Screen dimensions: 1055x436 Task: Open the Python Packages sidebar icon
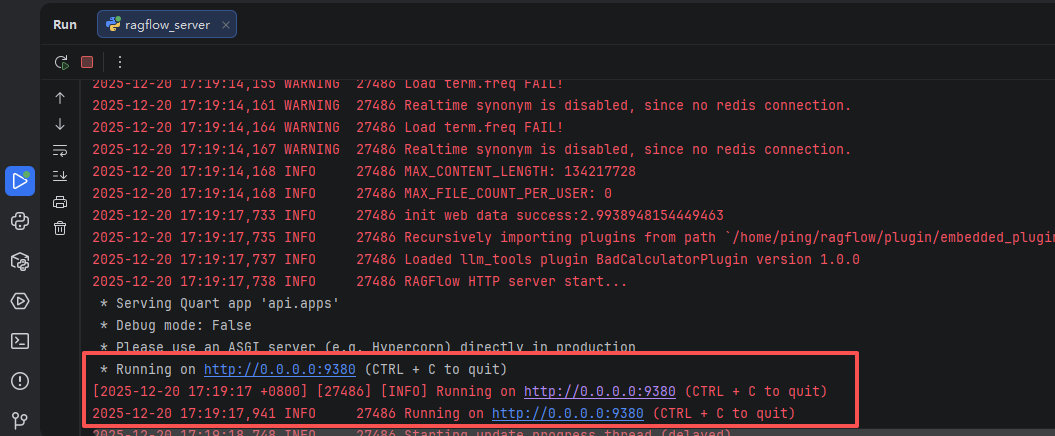click(20, 261)
